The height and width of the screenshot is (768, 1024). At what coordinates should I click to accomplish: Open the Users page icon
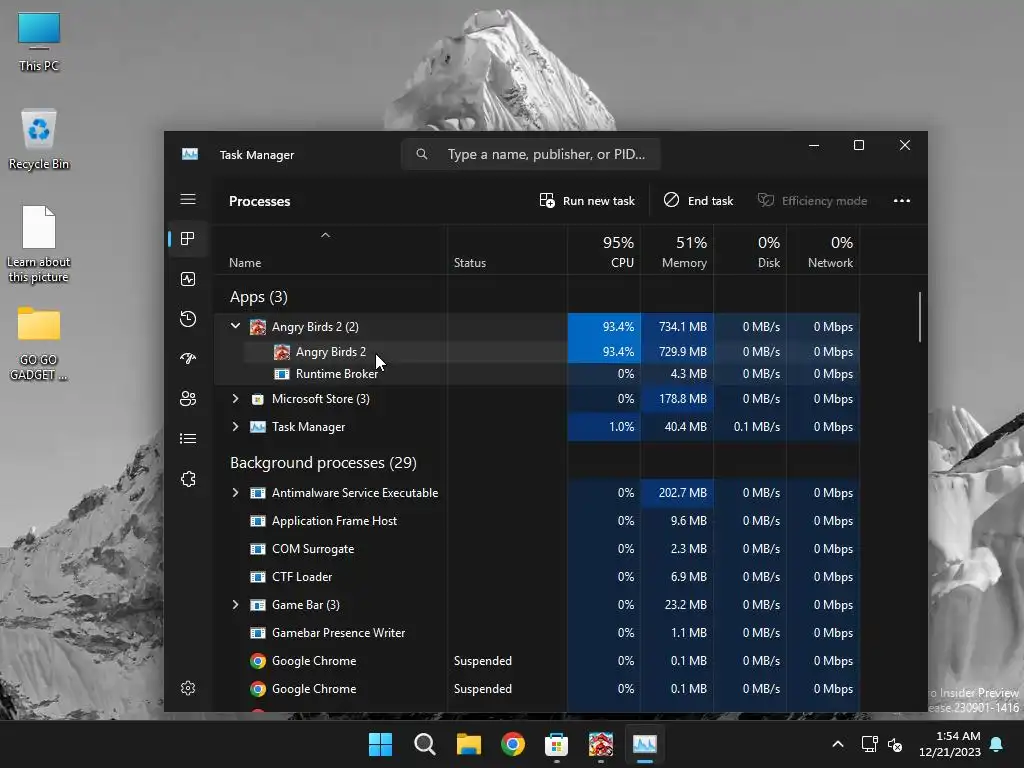coord(188,399)
